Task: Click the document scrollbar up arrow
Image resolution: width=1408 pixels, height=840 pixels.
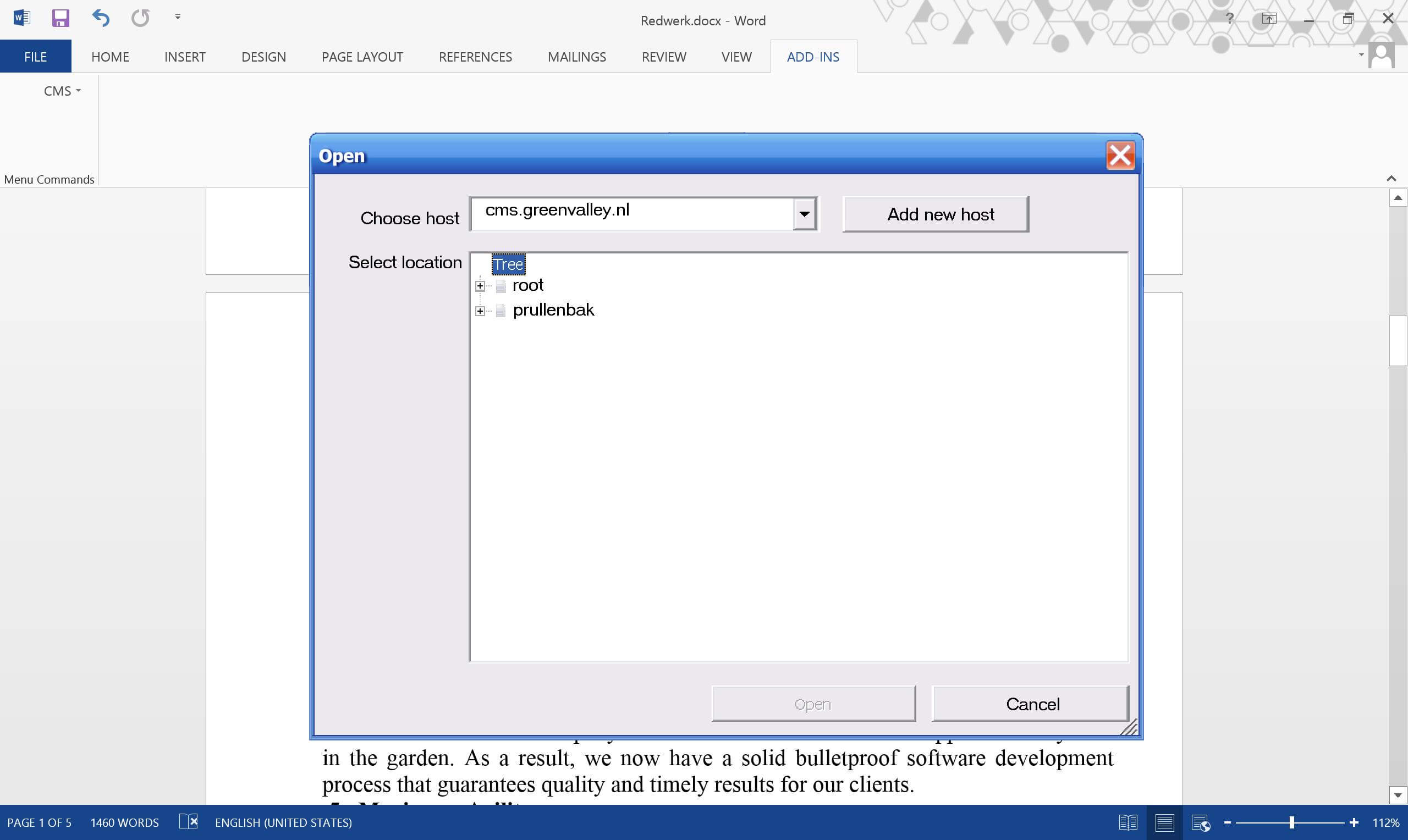Action: coord(1398,197)
